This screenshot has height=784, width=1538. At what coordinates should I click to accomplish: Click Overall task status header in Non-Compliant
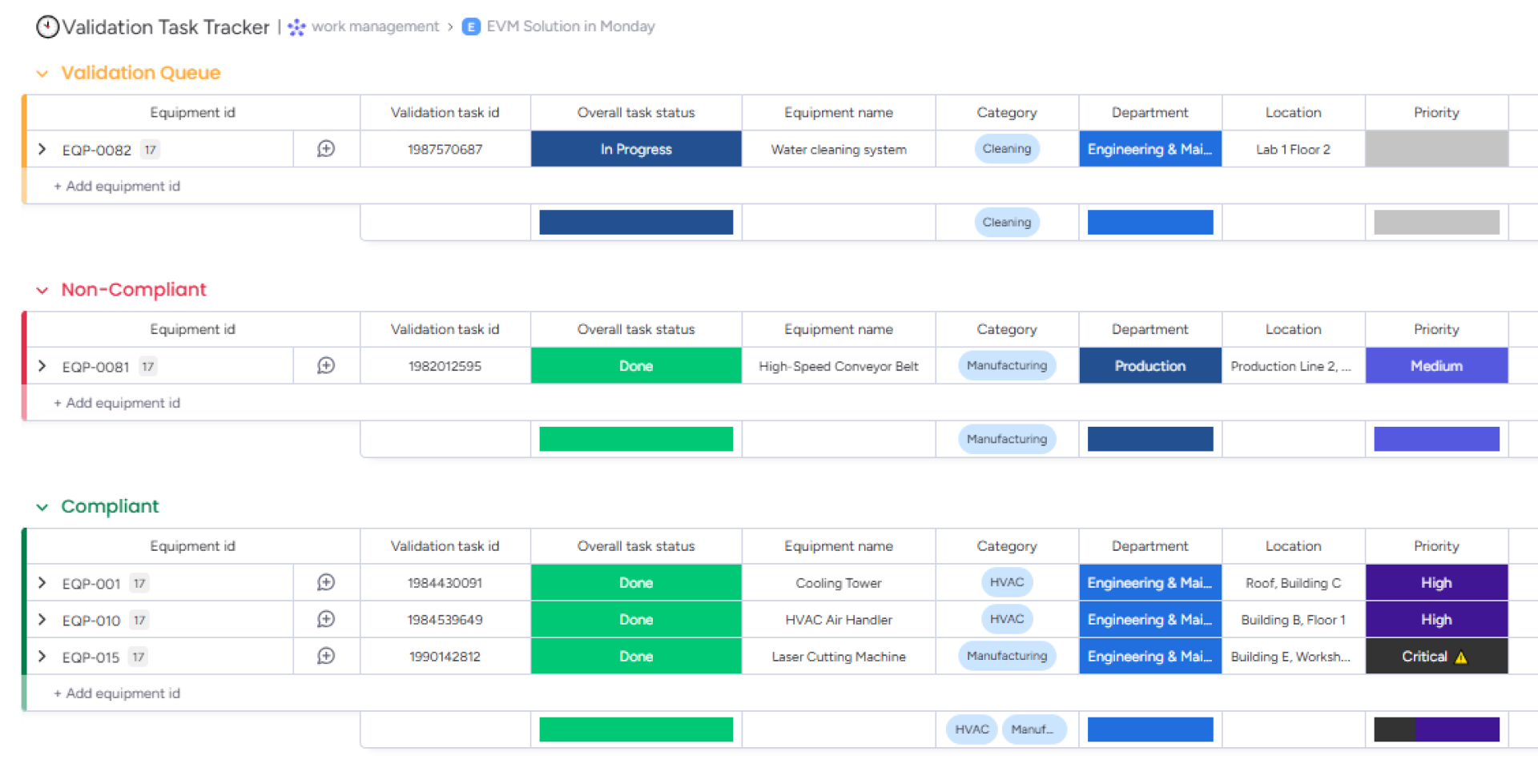636,330
